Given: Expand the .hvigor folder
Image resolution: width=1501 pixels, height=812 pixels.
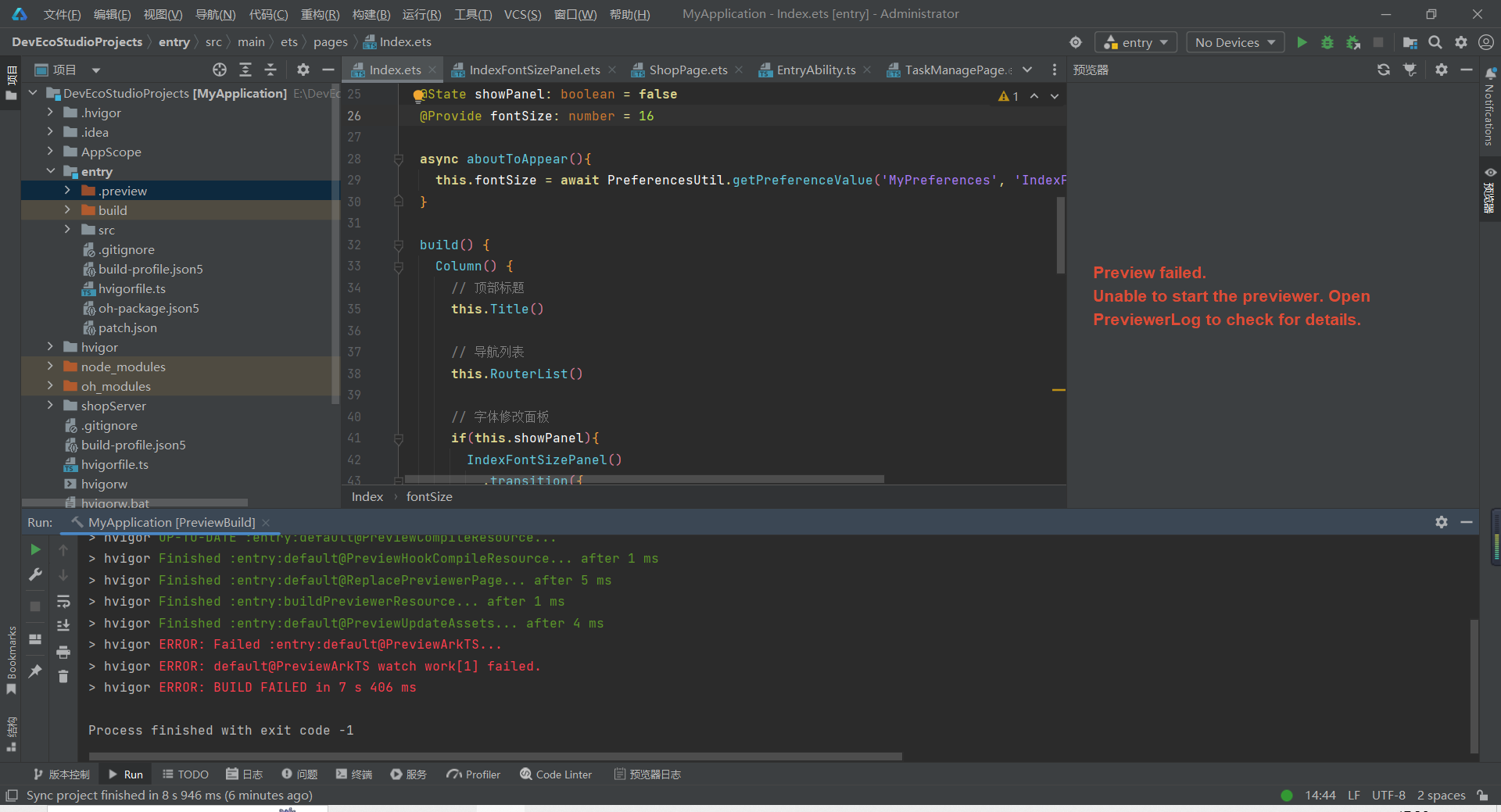Looking at the screenshot, I should tap(50, 113).
